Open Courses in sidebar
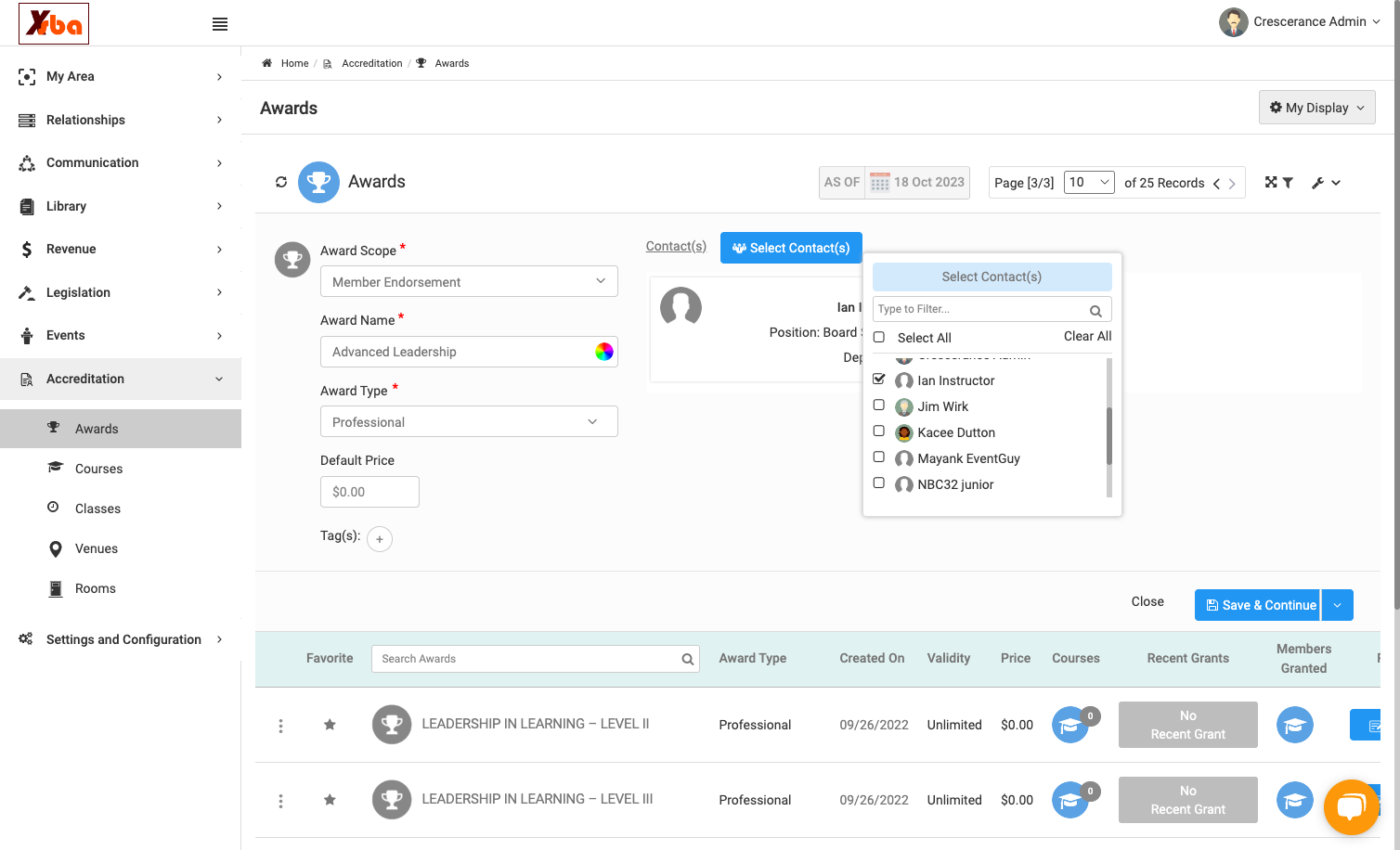Viewport: 1400px width, 850px height. 98,469
